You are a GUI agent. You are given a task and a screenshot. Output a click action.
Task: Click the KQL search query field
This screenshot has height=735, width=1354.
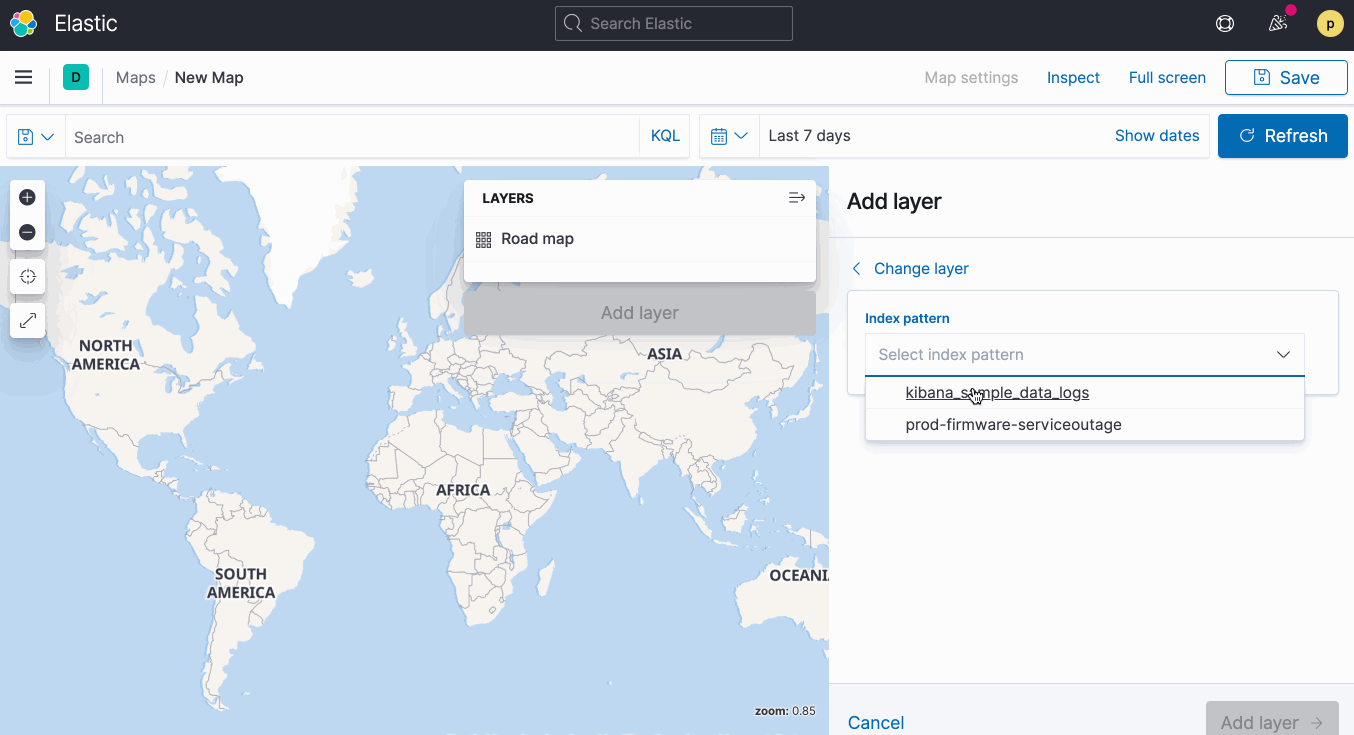(352, 137)
